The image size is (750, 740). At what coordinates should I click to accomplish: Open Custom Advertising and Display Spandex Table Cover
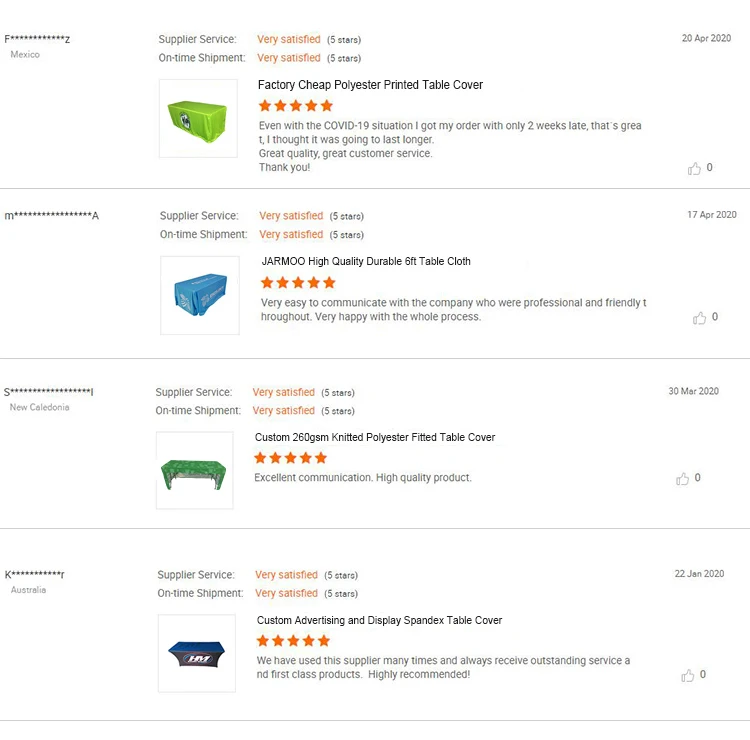point(379,620)
